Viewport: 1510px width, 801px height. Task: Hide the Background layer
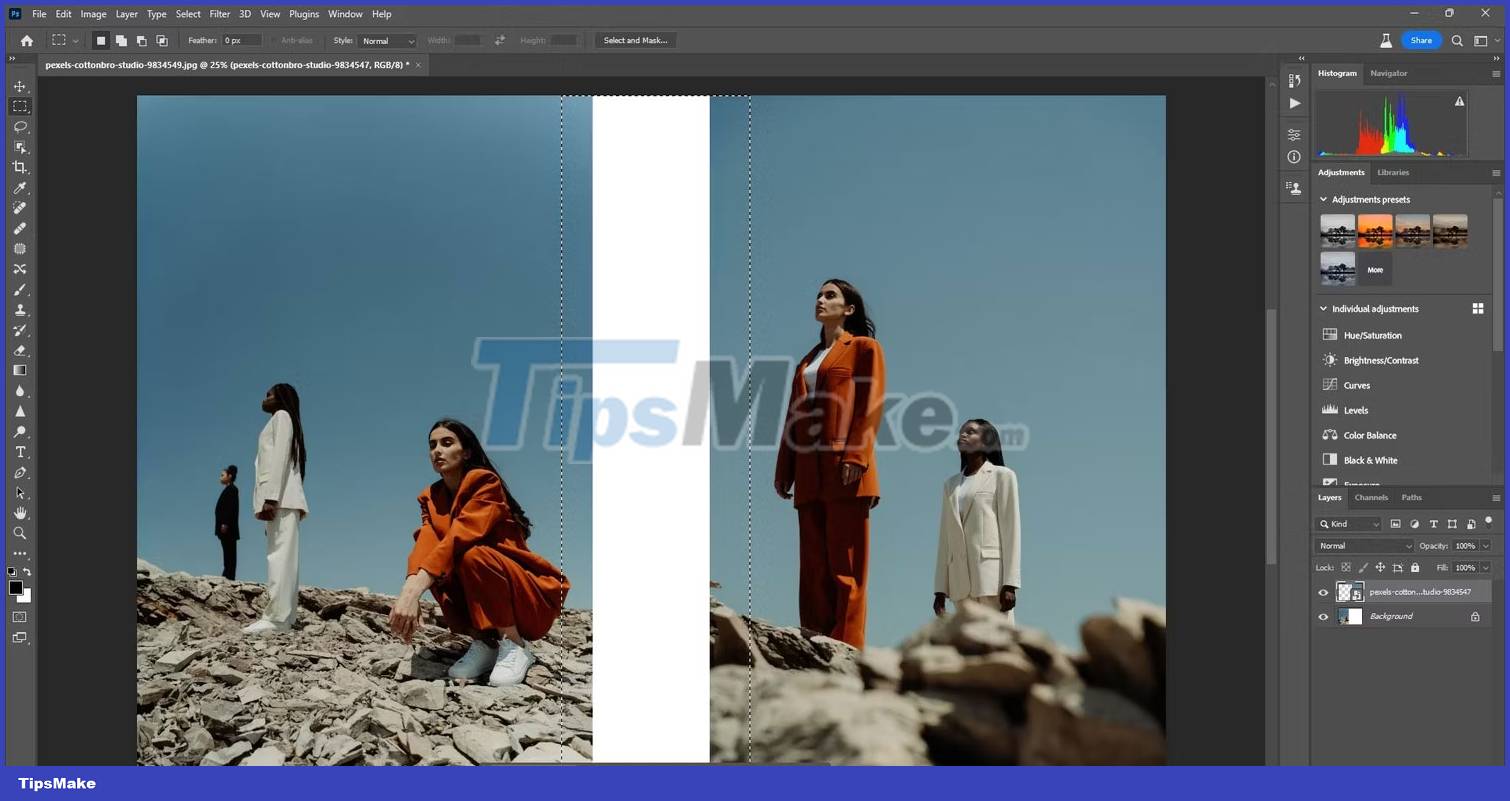(1323, 616)
